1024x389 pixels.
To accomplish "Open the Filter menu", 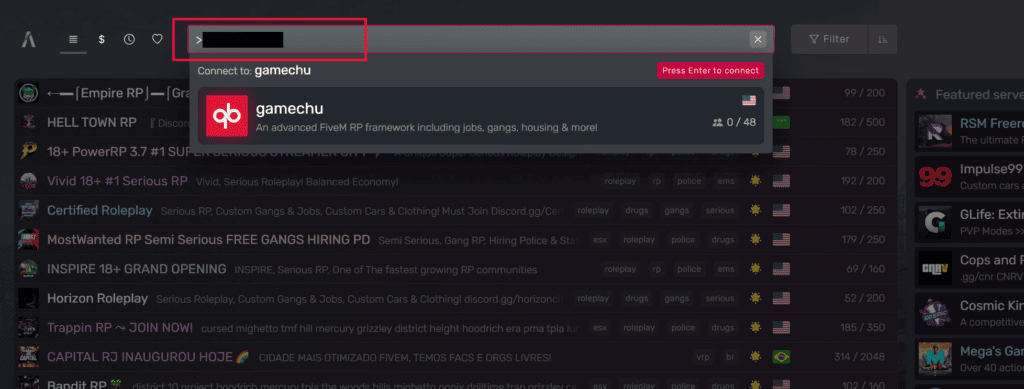I will (x=829, y=39).
